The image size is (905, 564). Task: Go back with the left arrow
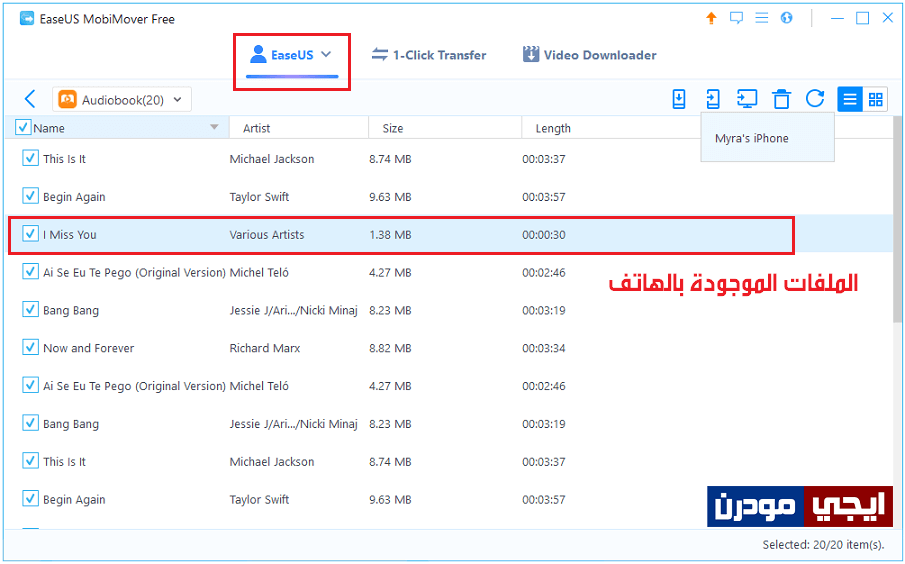pyautogui.click(x=30, y=99)
